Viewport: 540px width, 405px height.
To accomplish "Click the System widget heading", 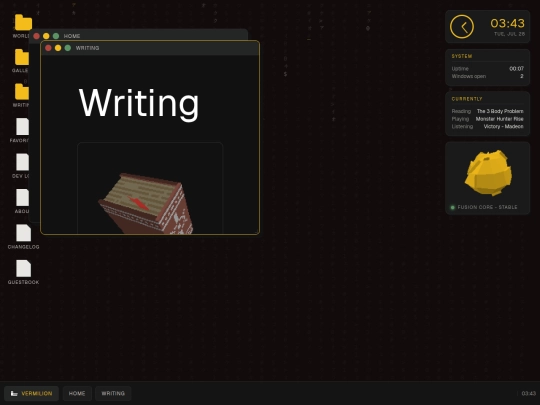I will click(x=462, y=56).
